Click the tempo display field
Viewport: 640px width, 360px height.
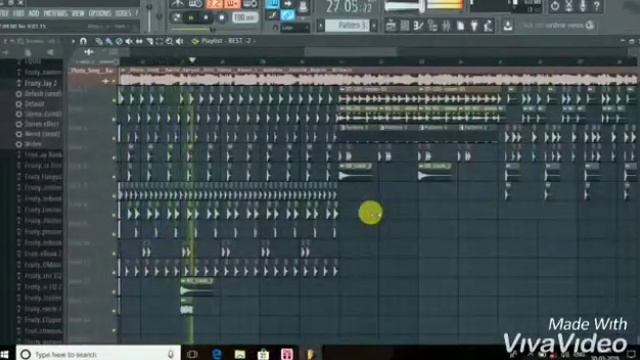[245, 18]
